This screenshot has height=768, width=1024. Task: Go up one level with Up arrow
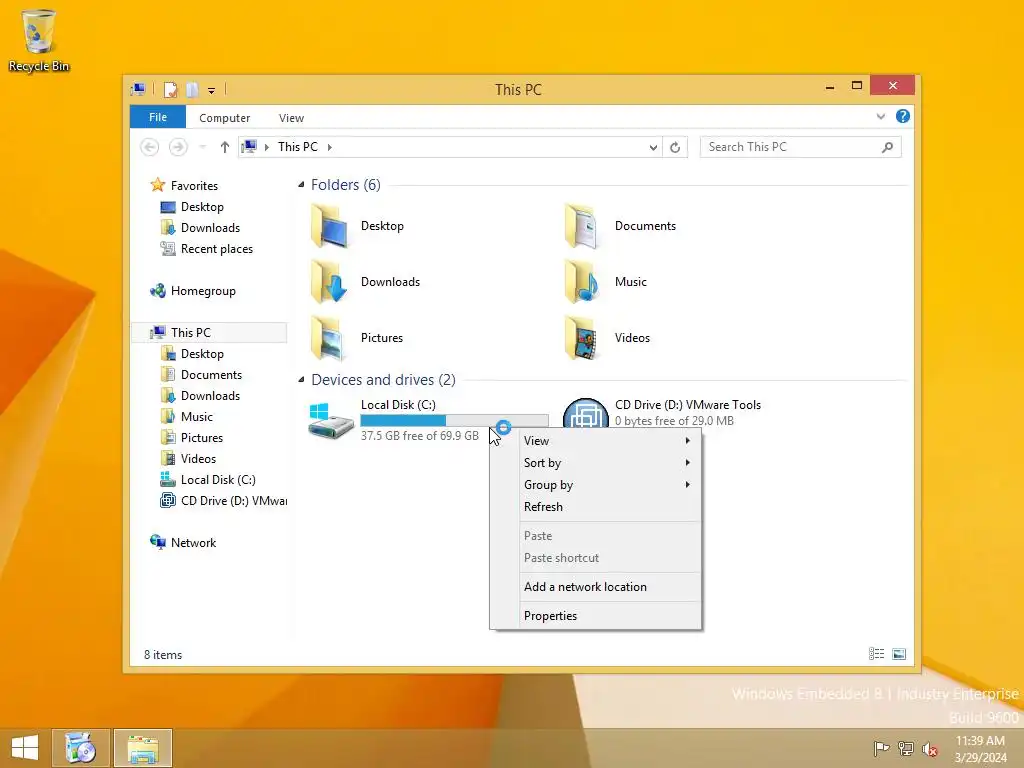tap(225, 147)
